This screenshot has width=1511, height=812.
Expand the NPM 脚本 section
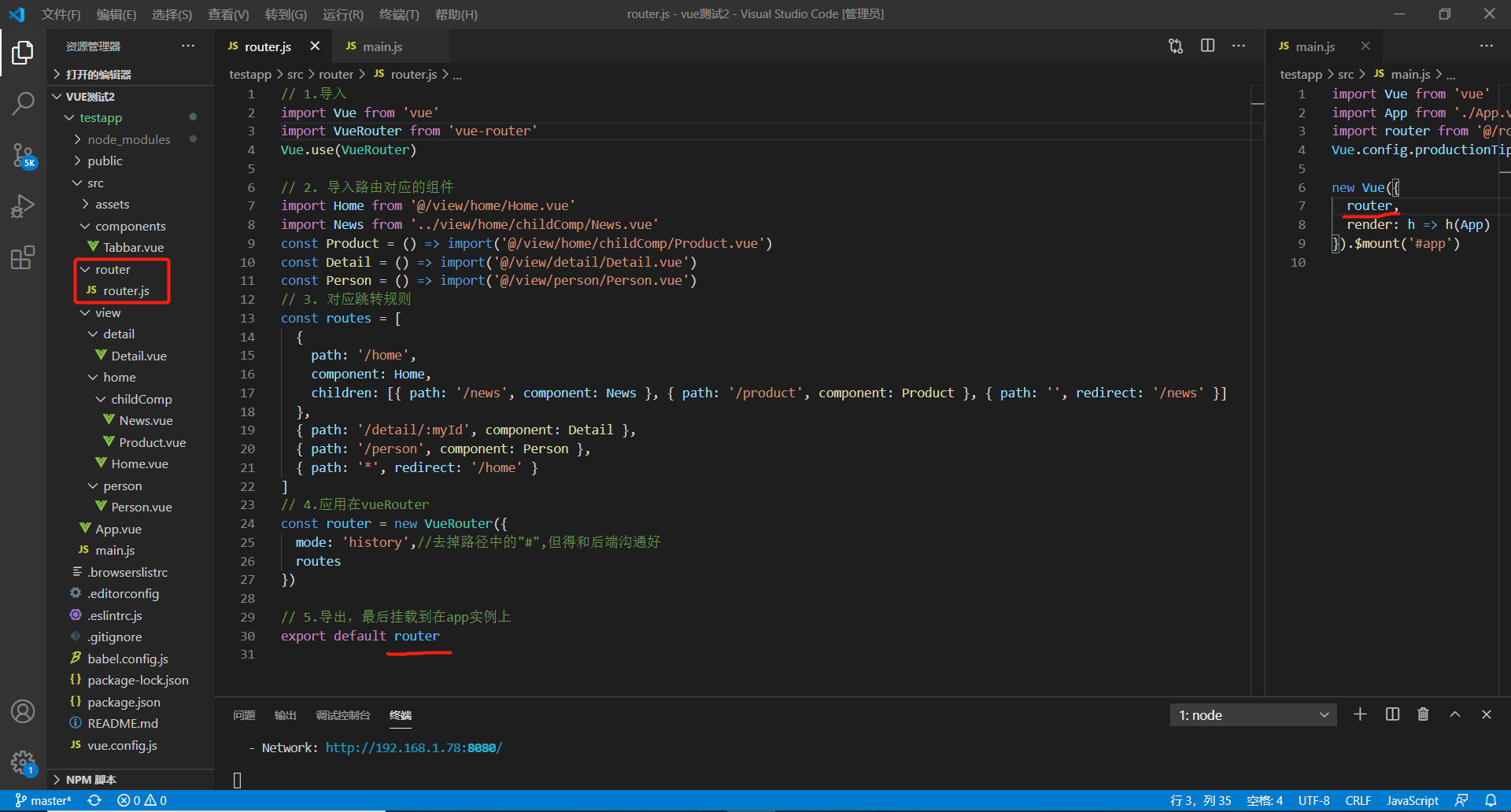(x=91, y=780)
